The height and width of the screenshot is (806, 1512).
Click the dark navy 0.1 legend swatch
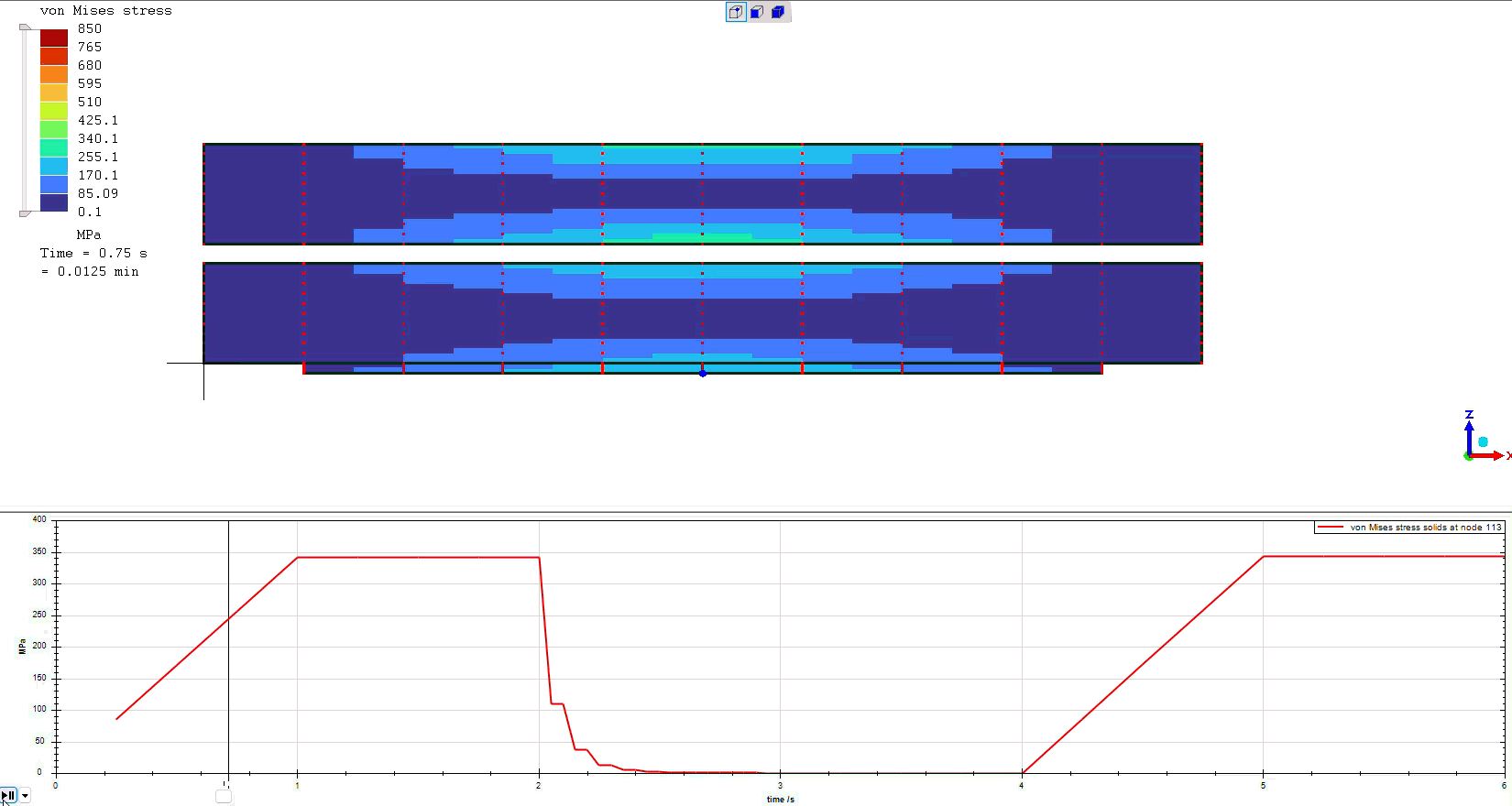coord(54,202)
